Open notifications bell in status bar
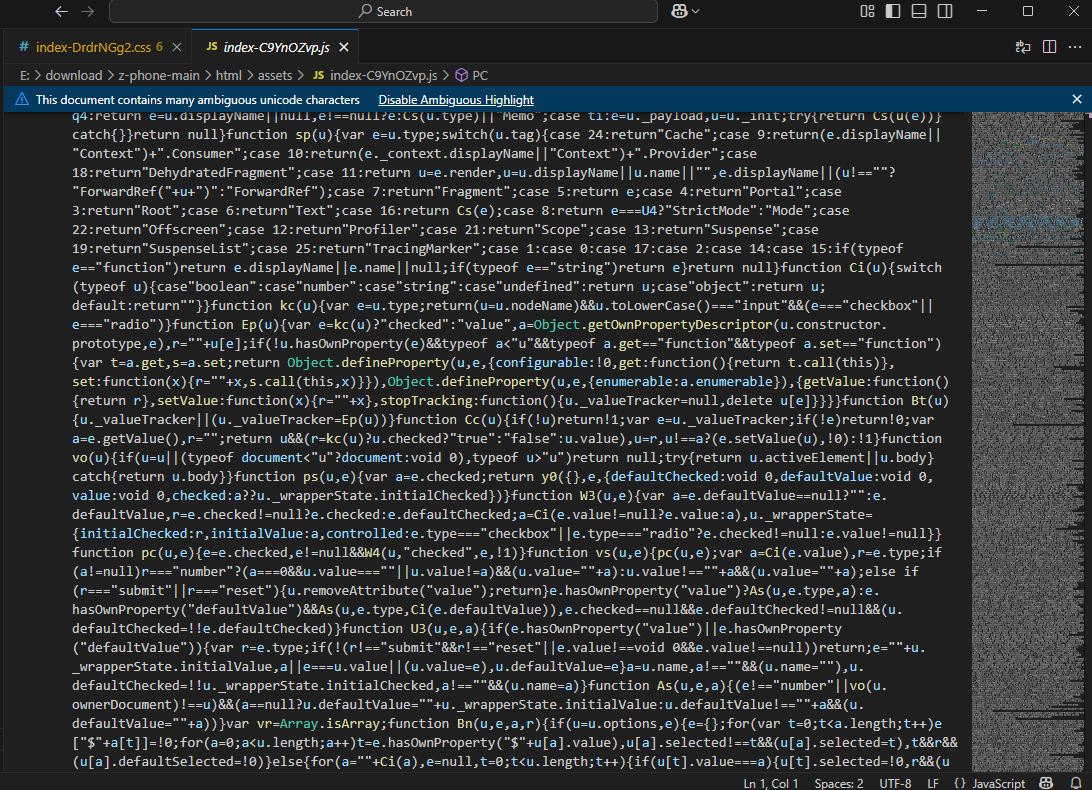 (x=1074, y=783)
